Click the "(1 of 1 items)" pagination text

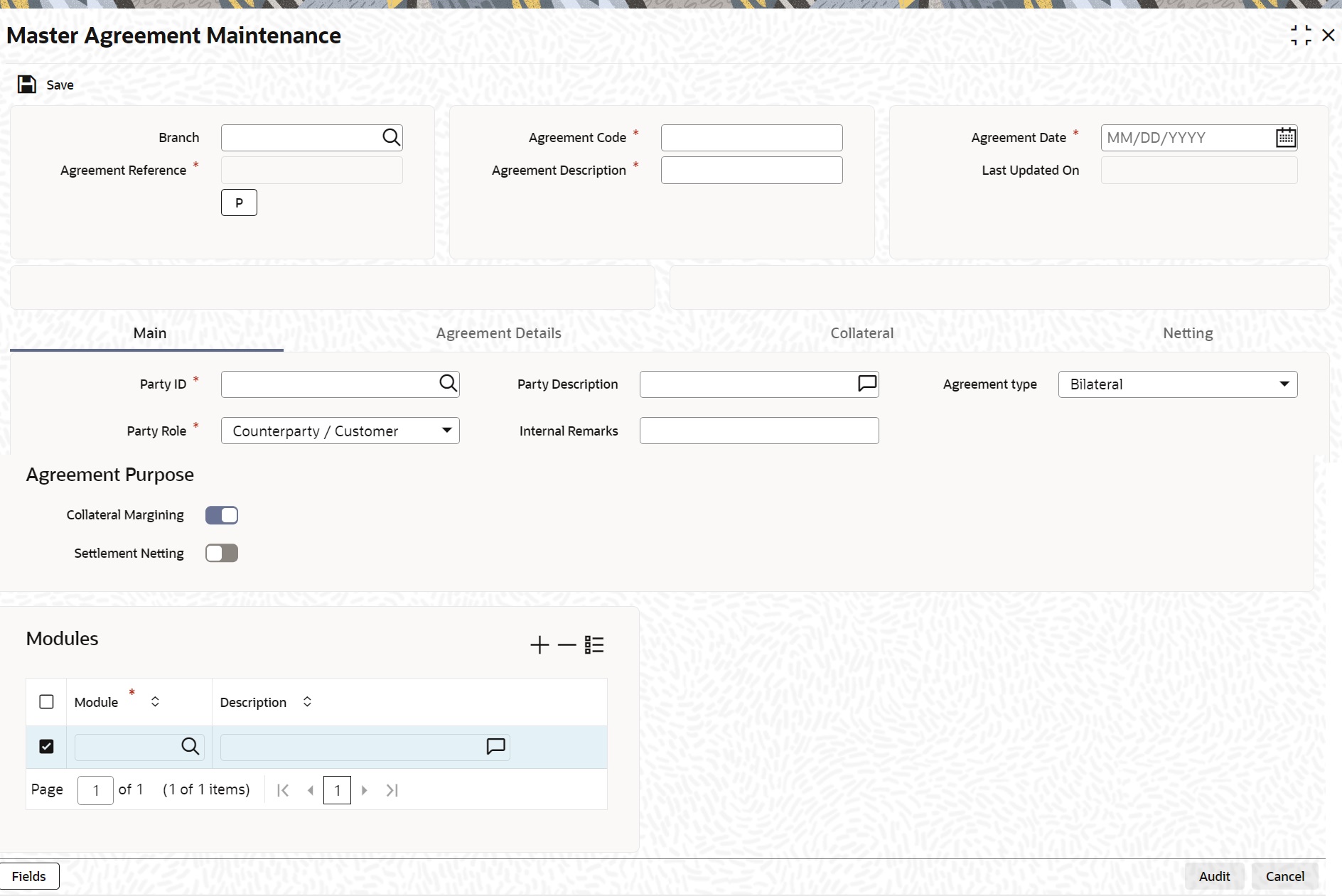(206, 789)
